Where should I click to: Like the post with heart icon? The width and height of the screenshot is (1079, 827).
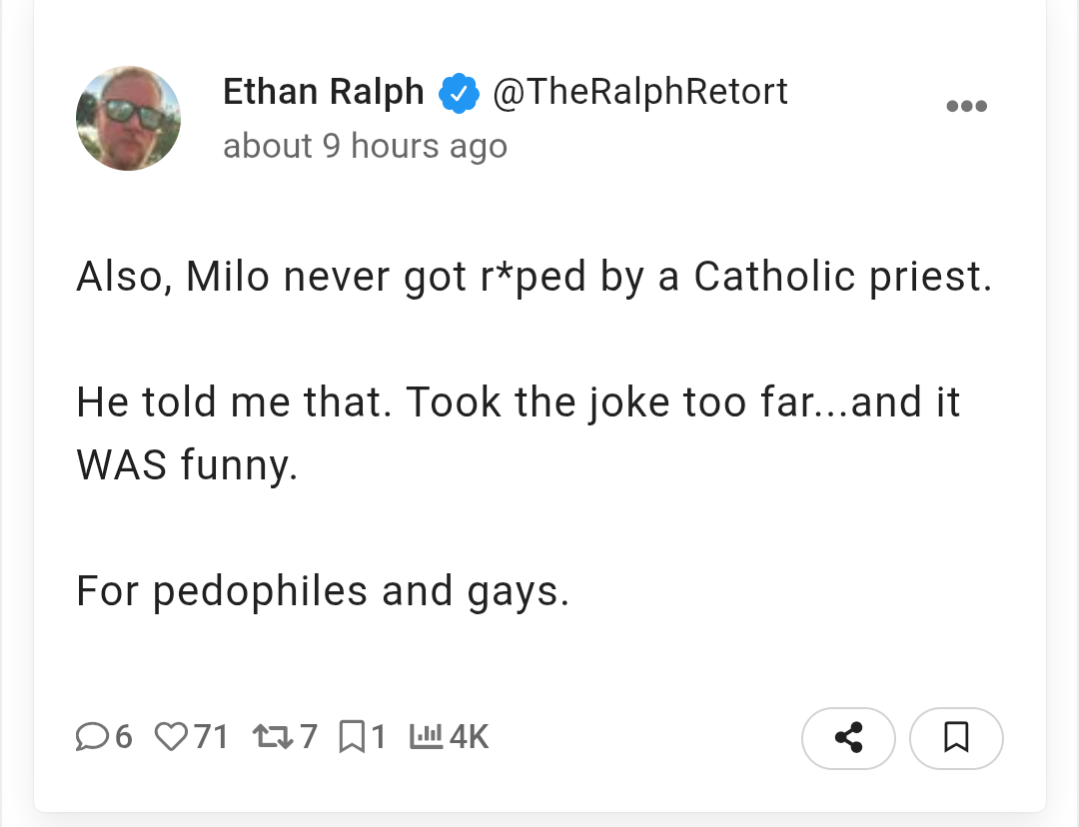(x=172, y=738)
